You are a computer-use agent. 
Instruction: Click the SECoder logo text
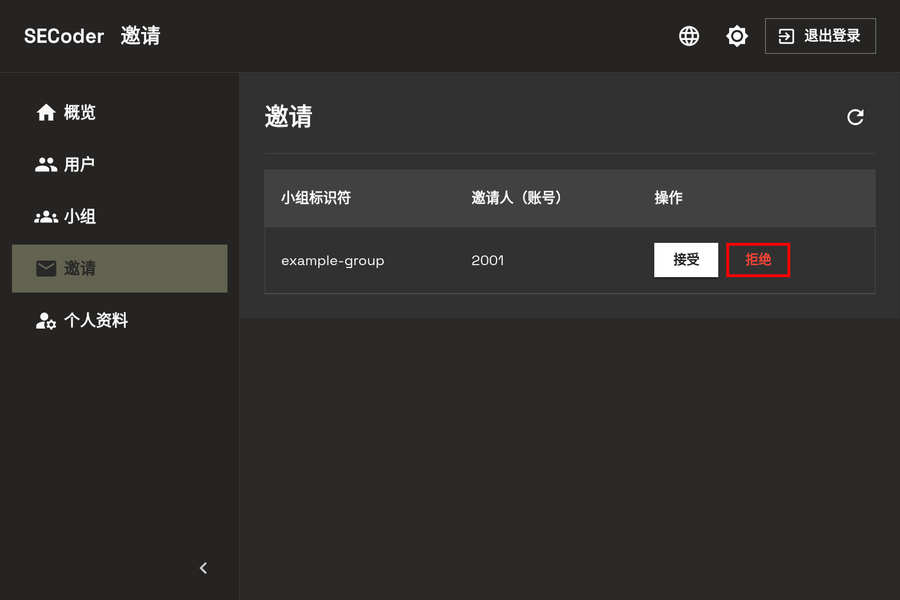click(64, 36)
